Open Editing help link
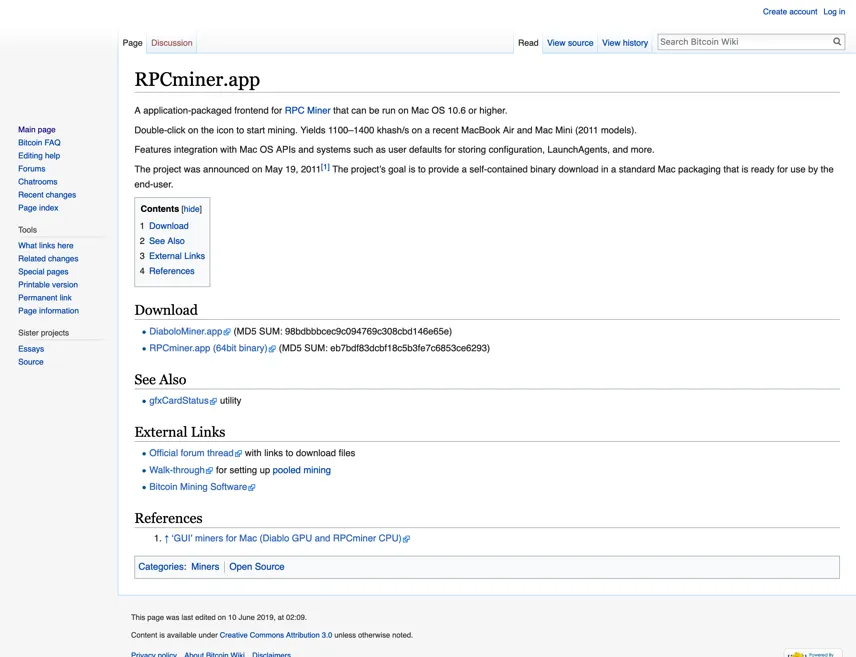Image resolution: width=856 pixels, height=657 pixels. point(39,156)
